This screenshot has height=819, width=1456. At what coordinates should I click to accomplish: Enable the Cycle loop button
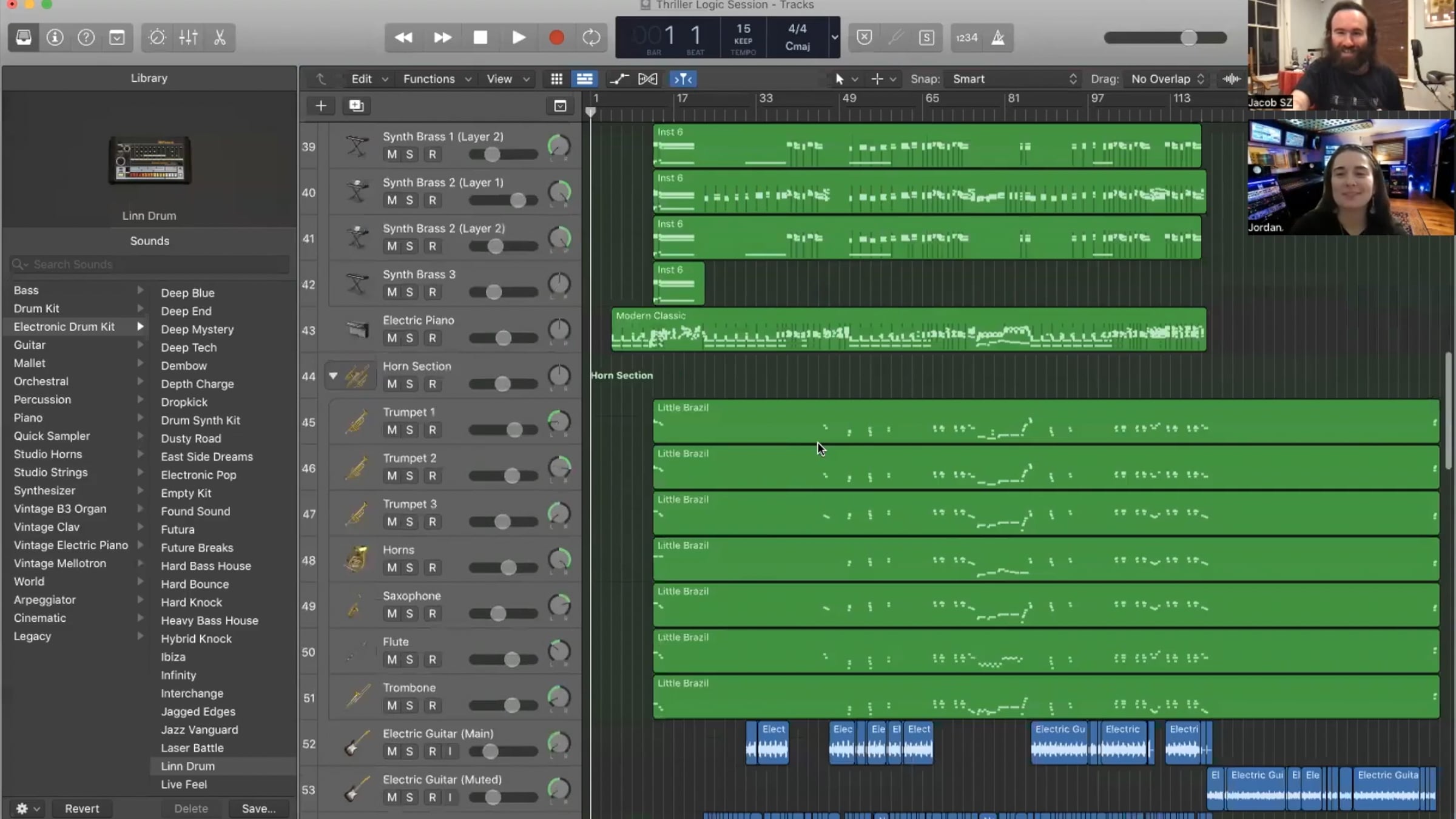point(591,38)
